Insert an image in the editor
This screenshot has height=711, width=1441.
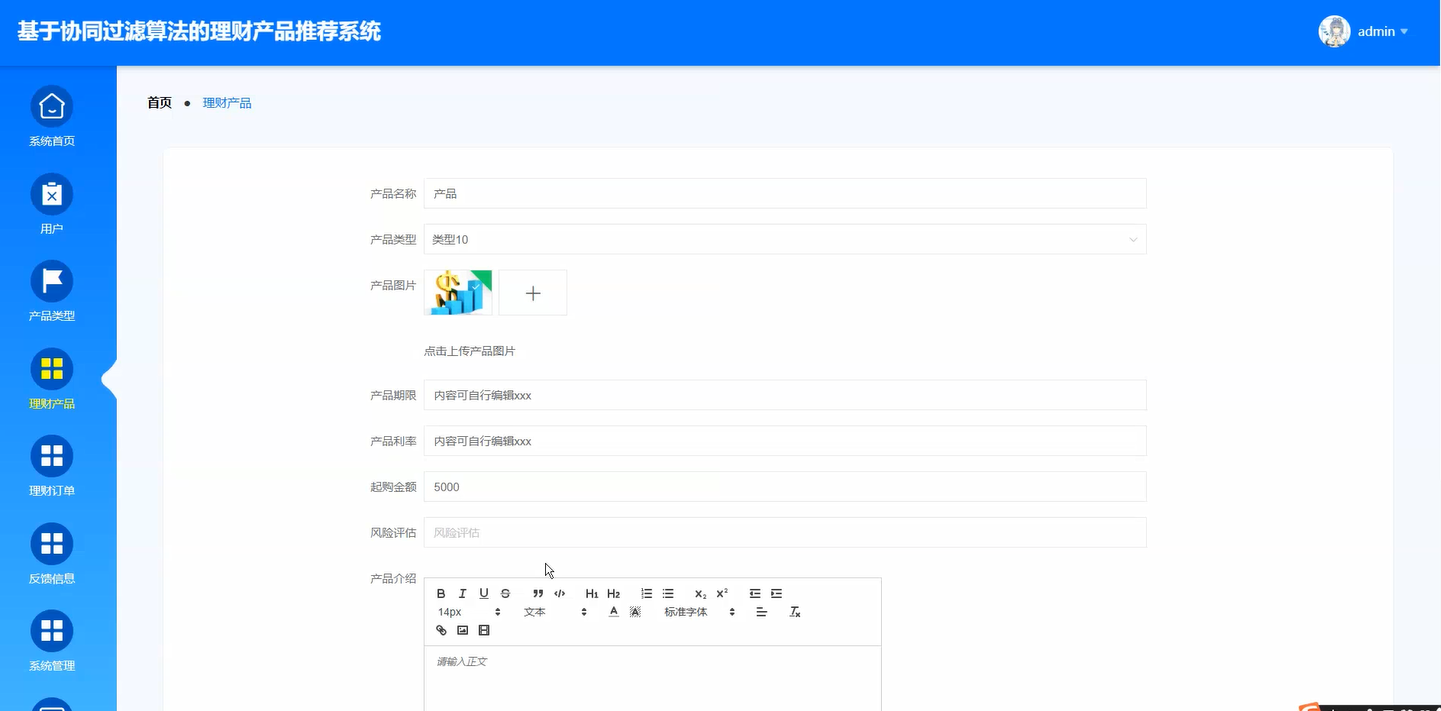[462, 630]
